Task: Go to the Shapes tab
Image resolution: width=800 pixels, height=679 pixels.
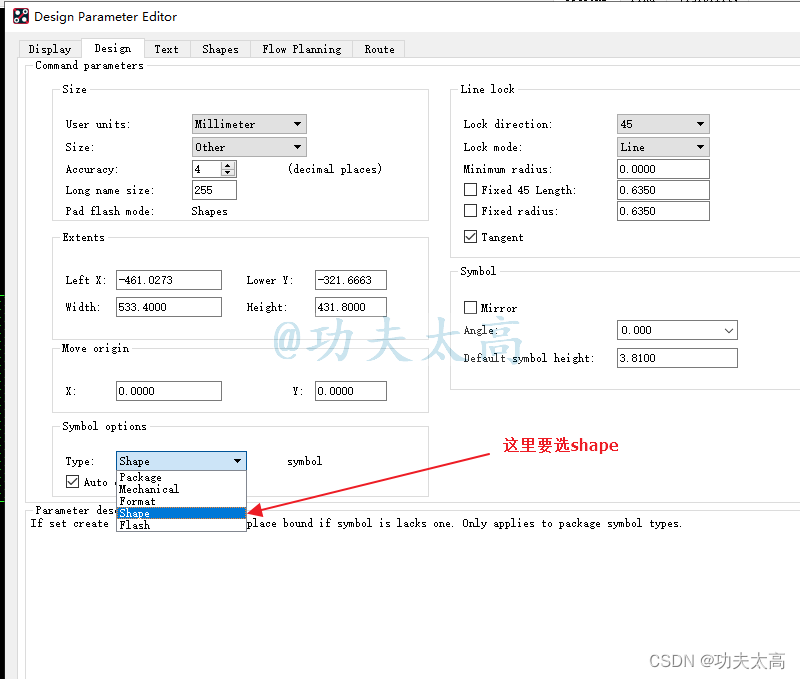Action: tap(220, 49)
